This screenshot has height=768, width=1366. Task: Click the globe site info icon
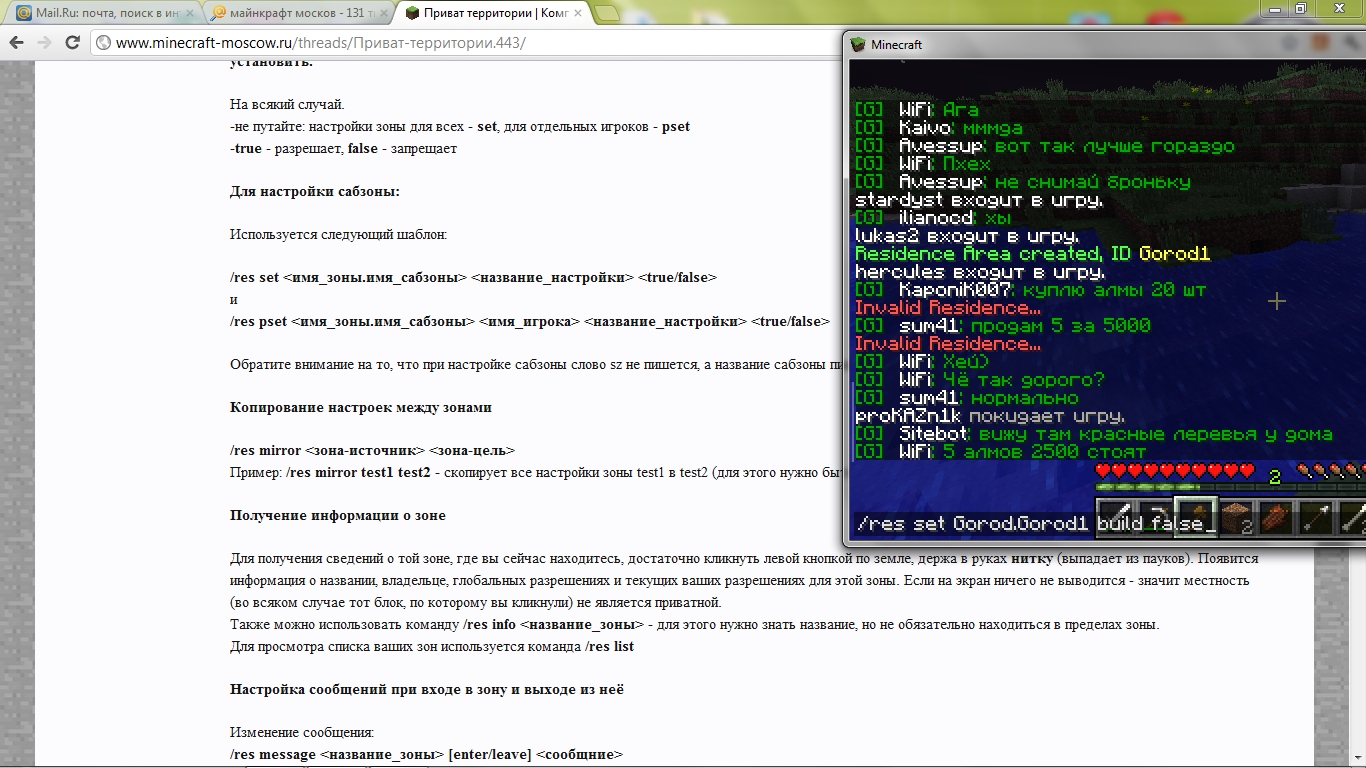click(x=103, y=43)
